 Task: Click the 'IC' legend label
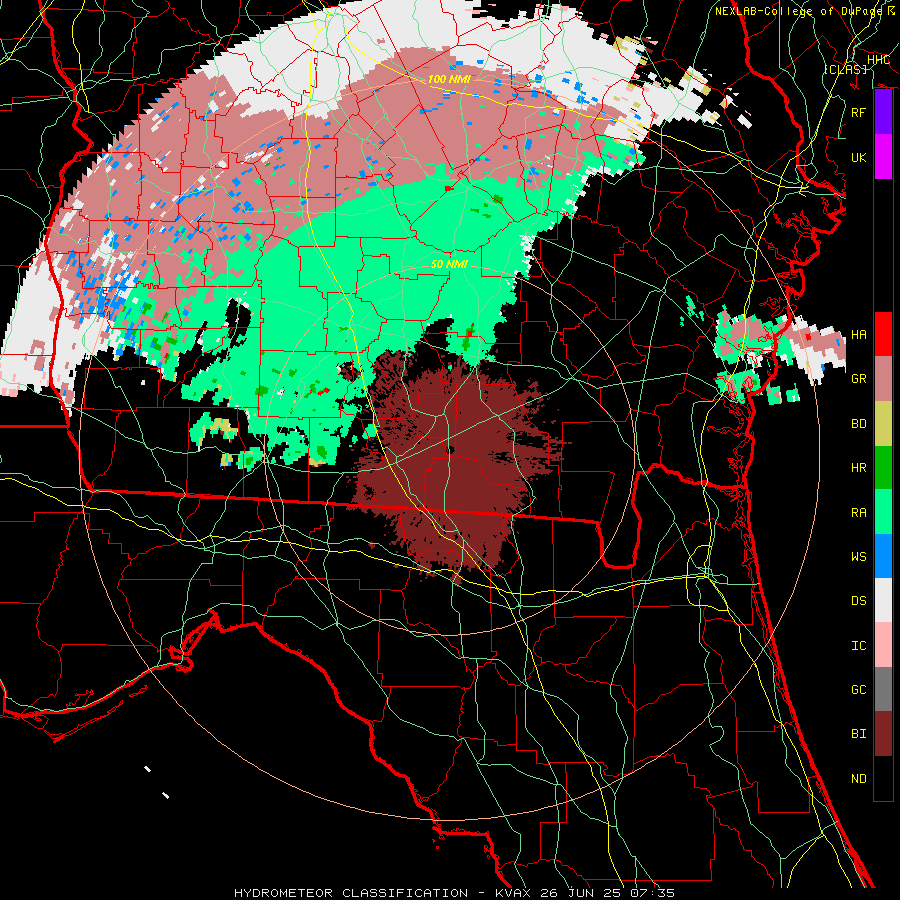click(x=859, y=646)
